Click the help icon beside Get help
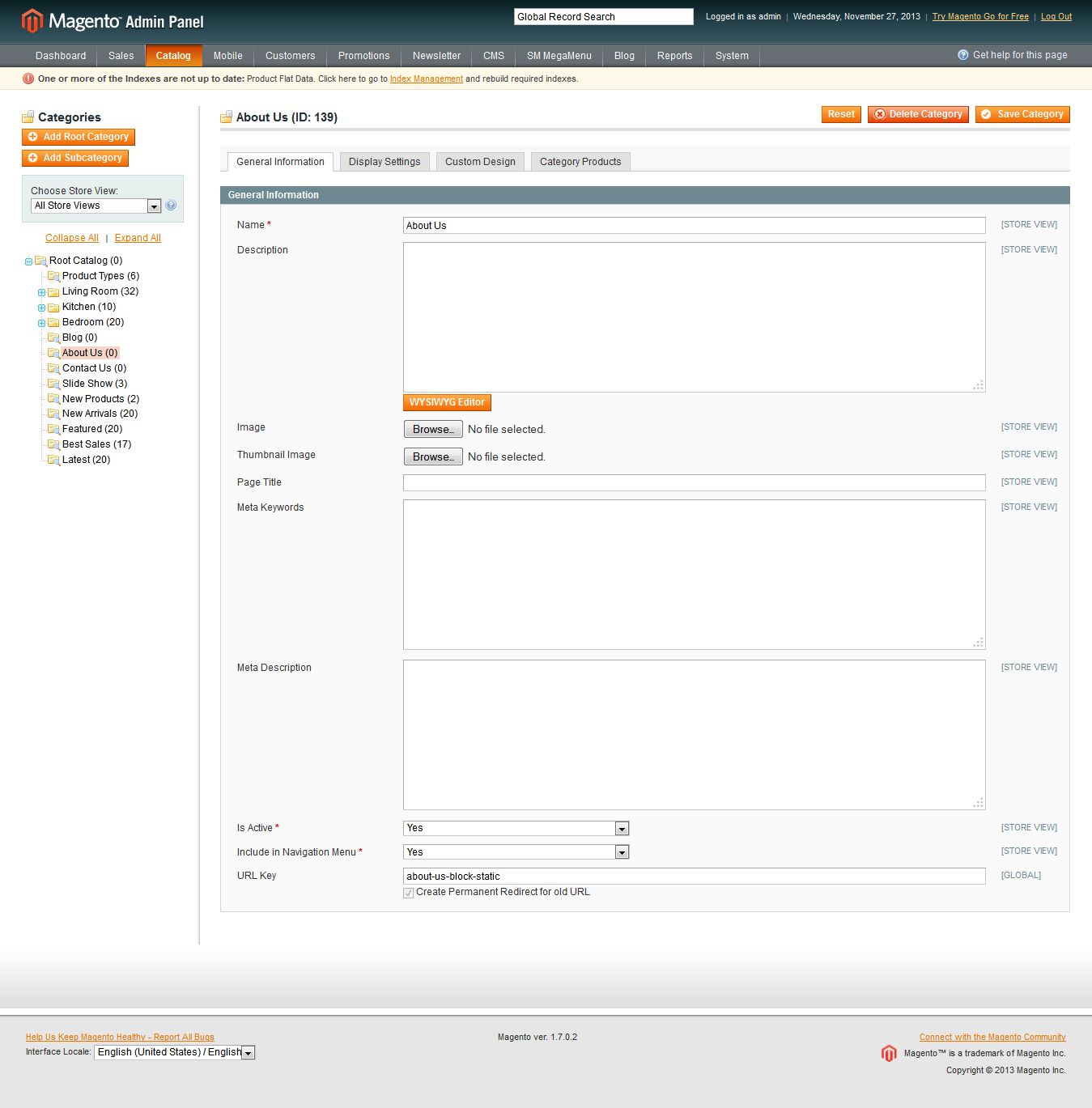 click(963, 55)
